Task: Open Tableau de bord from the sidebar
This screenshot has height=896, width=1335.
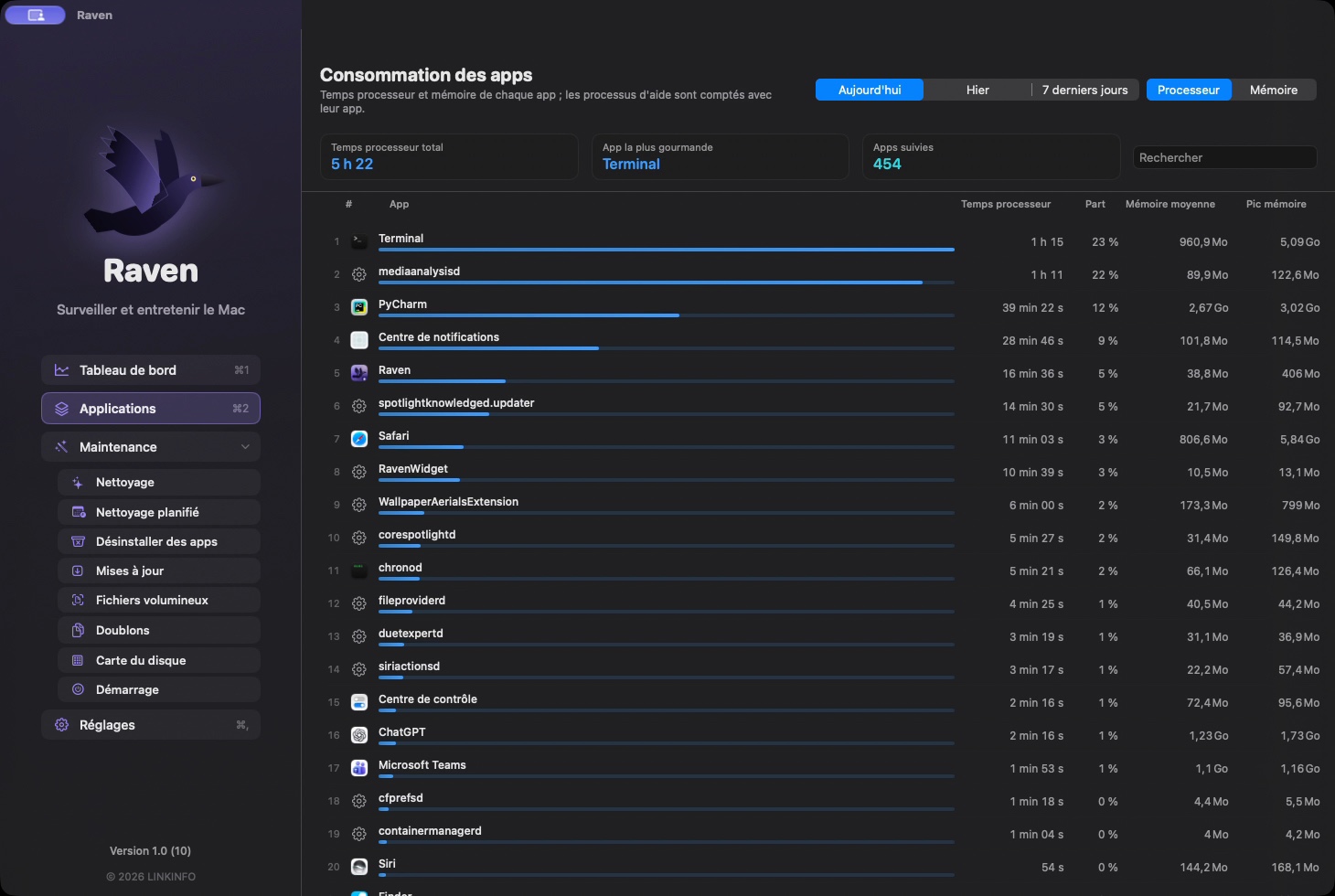Action: click(x=151, y=370)
